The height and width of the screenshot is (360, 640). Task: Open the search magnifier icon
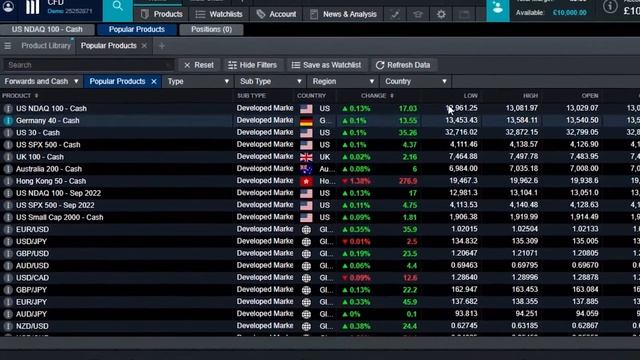click(x=118, y=6)
